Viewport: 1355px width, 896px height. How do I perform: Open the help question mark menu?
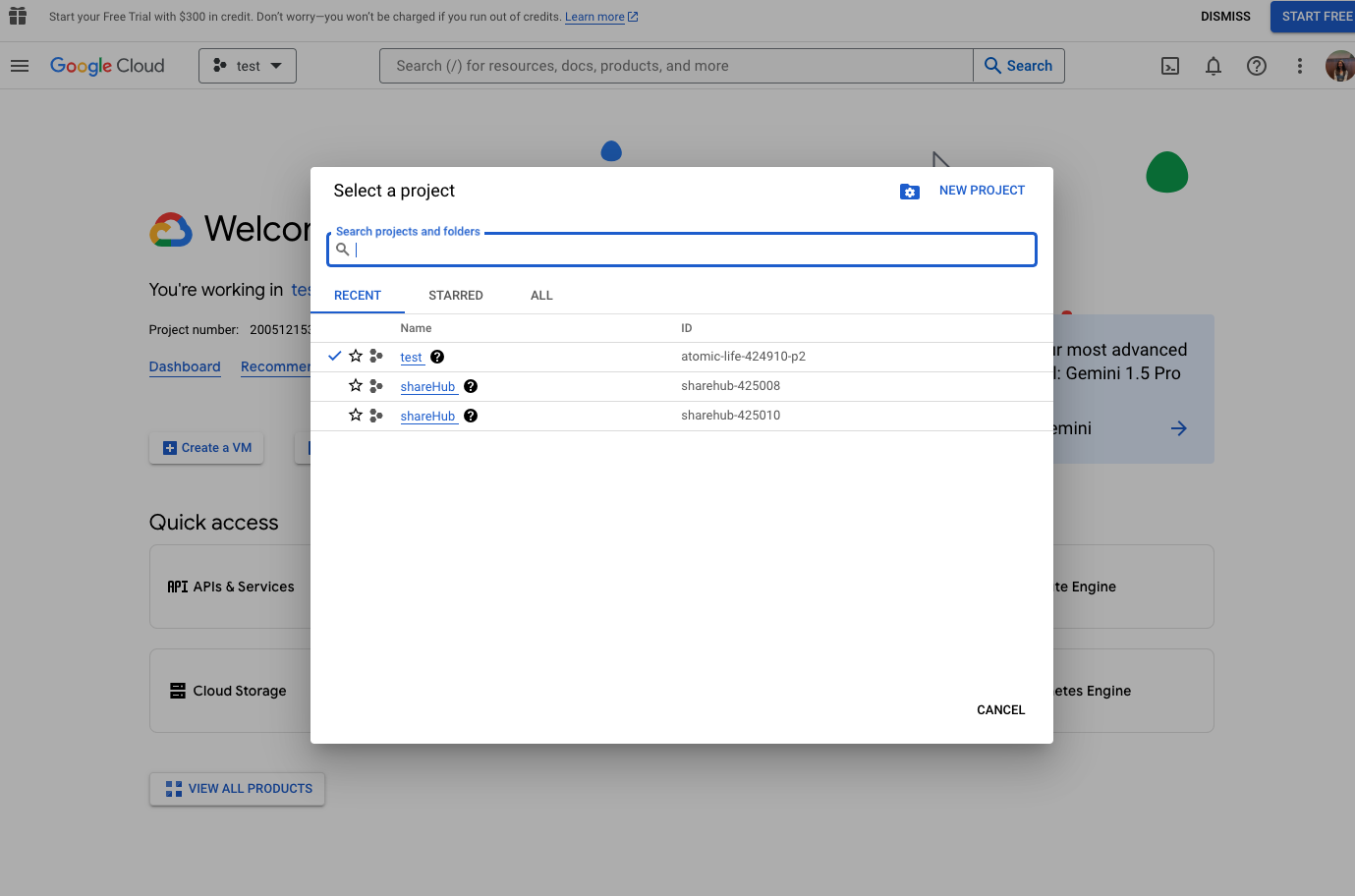(x=1257, y=66)
